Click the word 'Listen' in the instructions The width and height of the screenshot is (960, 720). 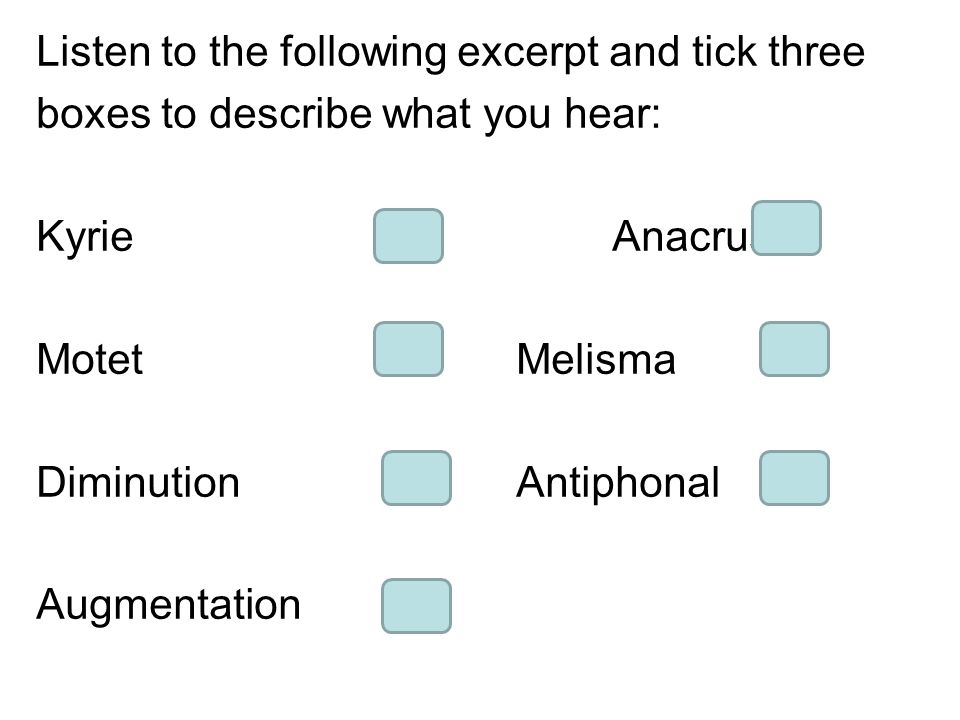[x=94, y=51]
